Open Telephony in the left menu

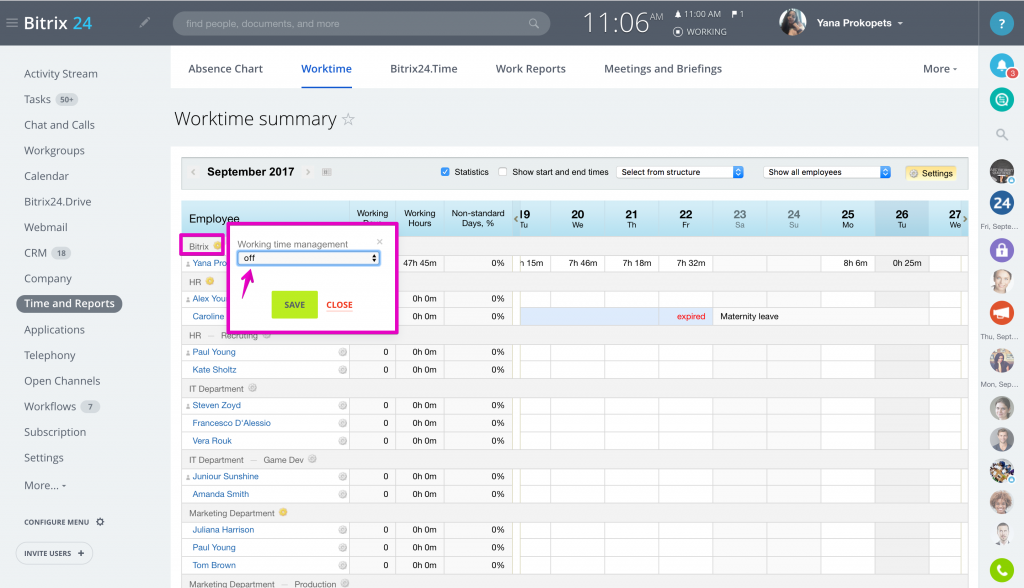pos(50,355)
